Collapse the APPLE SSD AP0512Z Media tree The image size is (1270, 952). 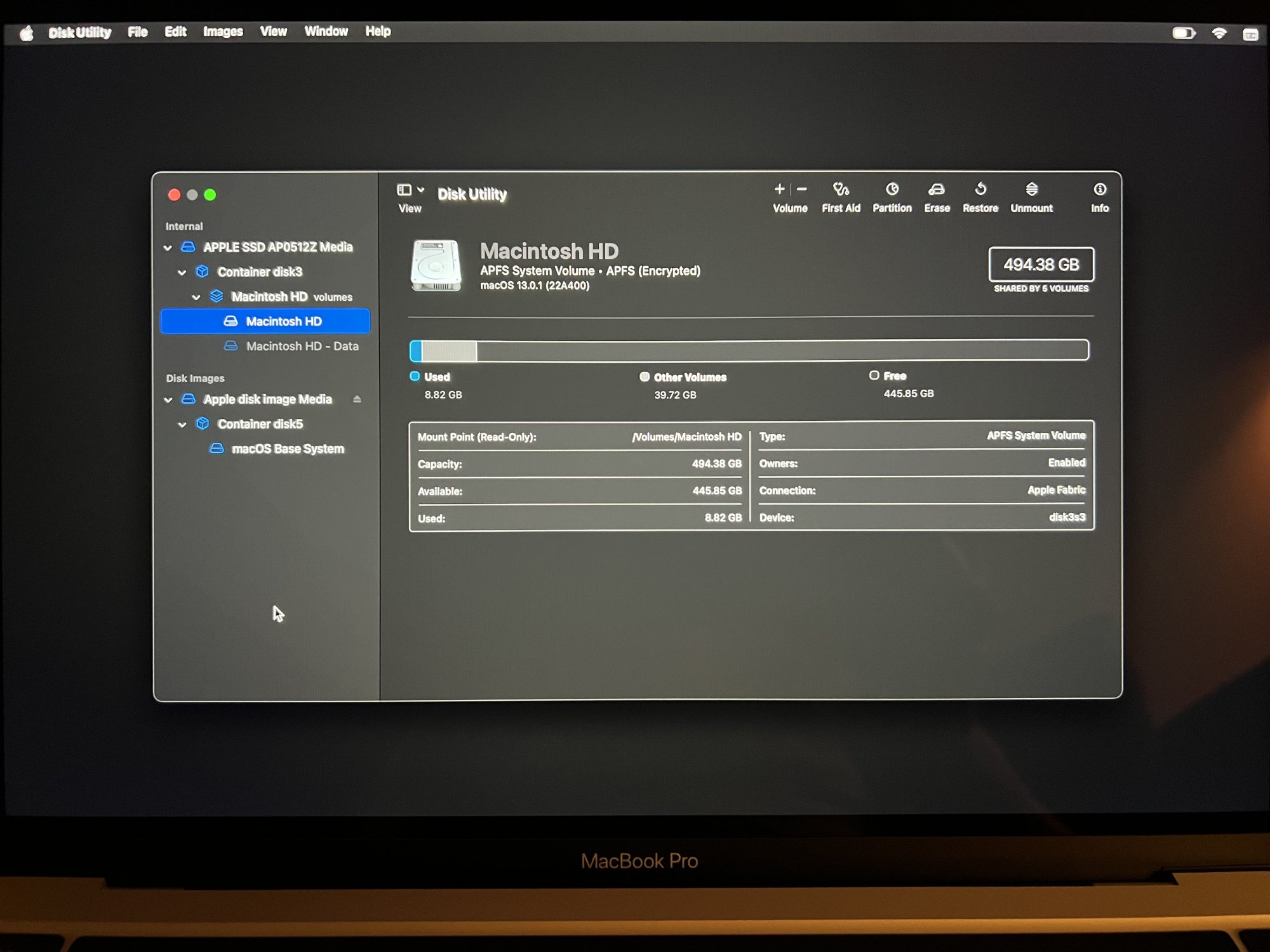[168, 248]
